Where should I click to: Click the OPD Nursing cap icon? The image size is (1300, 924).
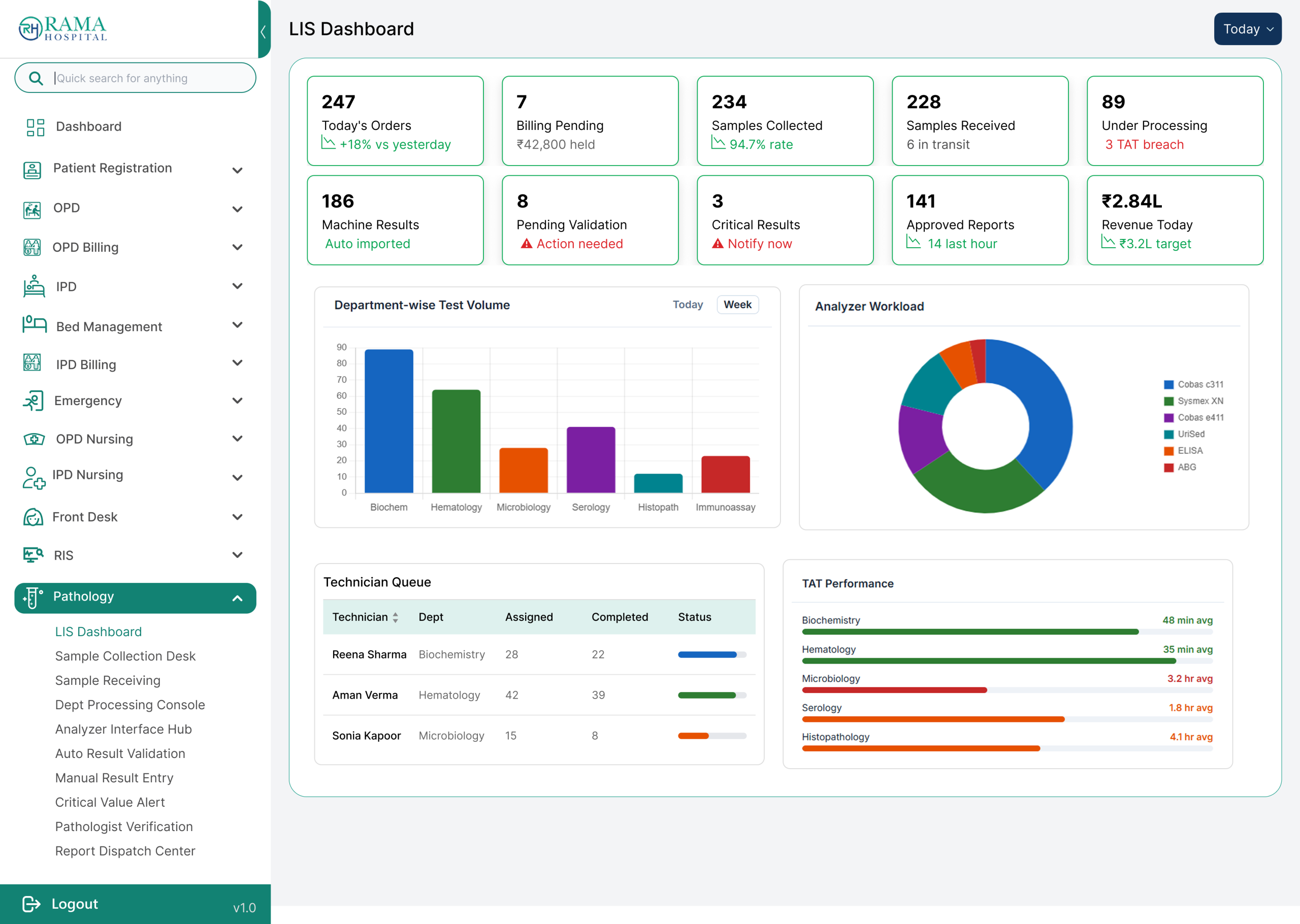(34, 439)
